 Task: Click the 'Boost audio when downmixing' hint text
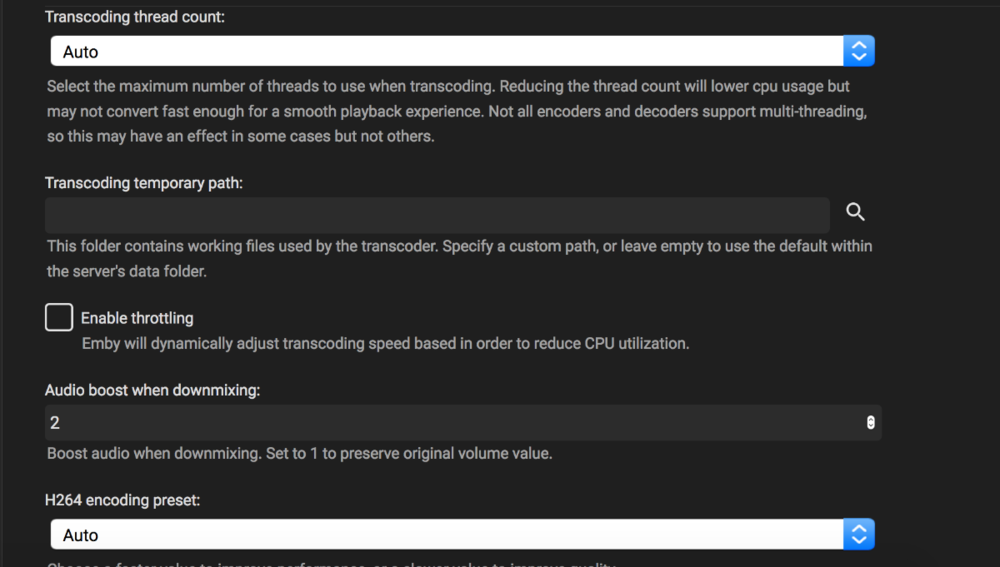point(299,453)
